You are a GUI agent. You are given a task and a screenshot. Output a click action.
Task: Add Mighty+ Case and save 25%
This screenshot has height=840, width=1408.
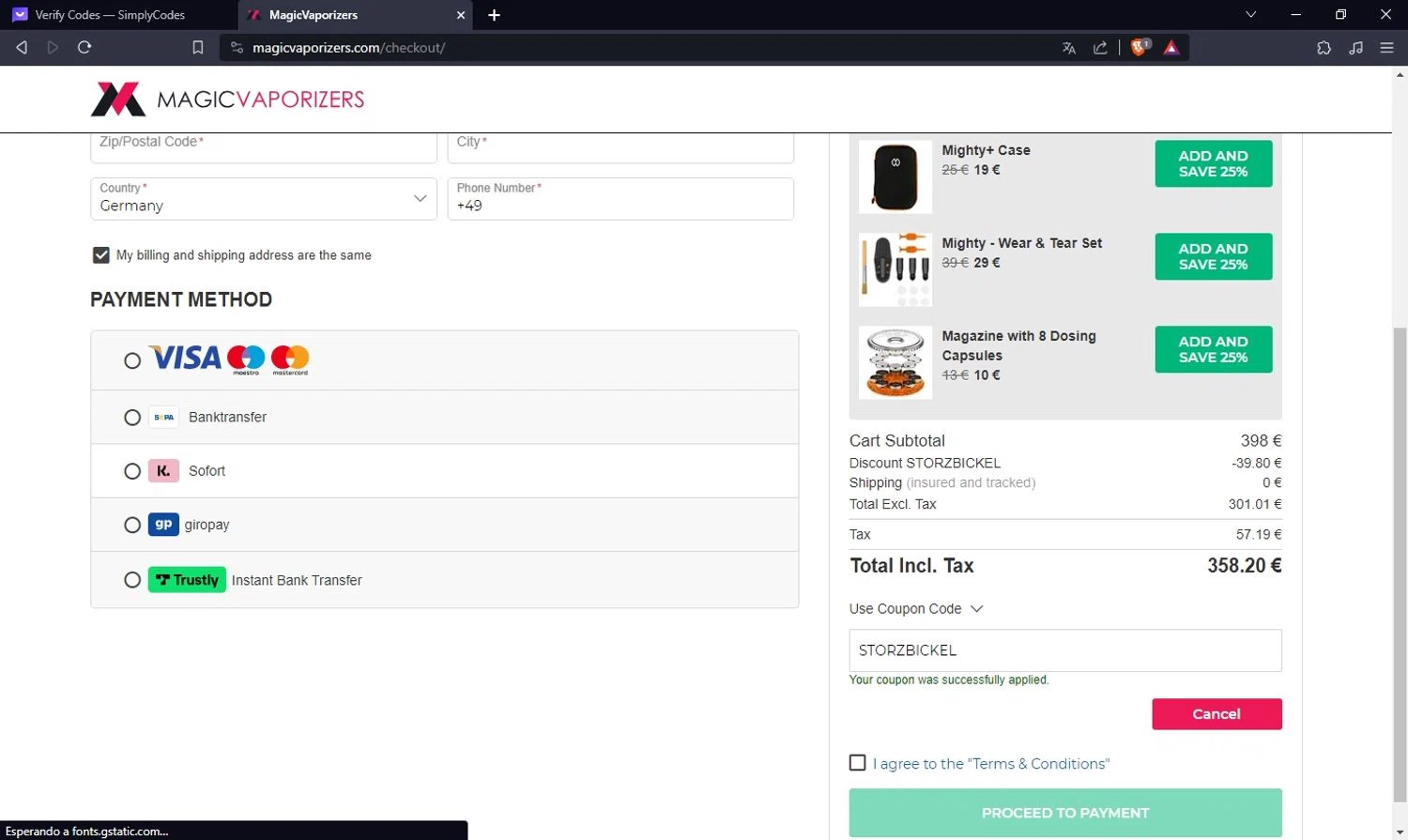point(1214,163)
